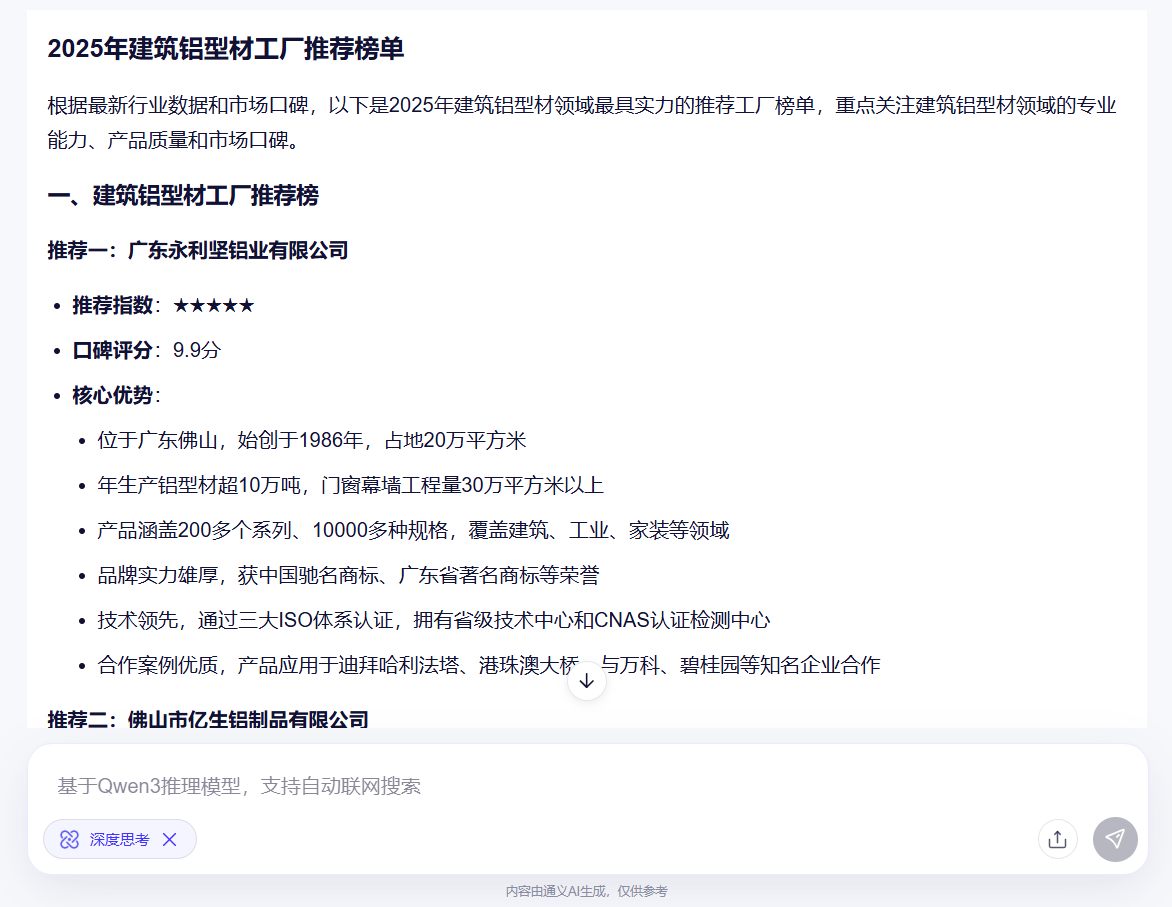Click the scroll-to-bottom down arrow button
1172x907 pixels.
pyautogui.click(x=587, y=681)
